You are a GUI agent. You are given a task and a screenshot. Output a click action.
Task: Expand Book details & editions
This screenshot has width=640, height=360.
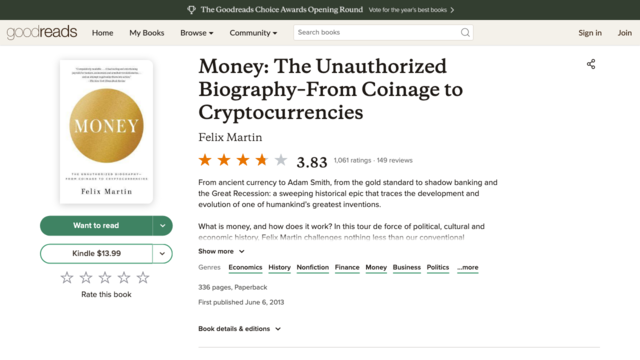240,329
